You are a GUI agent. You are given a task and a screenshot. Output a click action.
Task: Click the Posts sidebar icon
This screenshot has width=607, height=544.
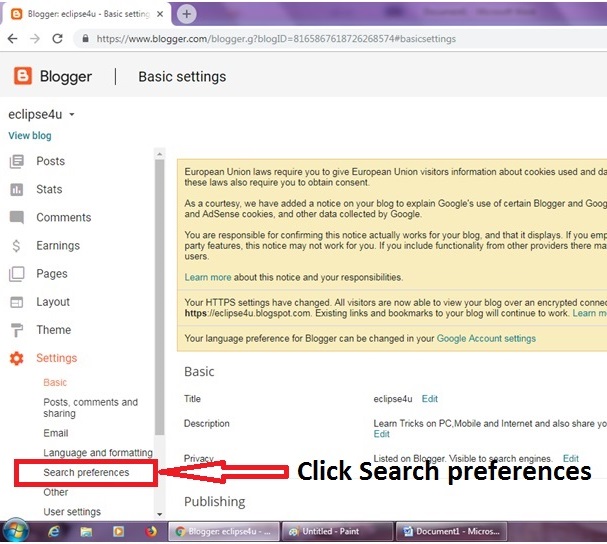(x=17, y=161)
